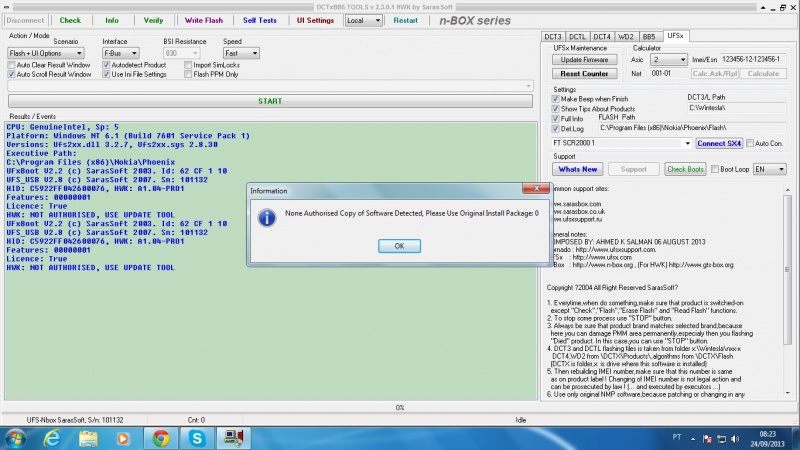
Task: Click Reset Counter button
Action: pos(584,73)
